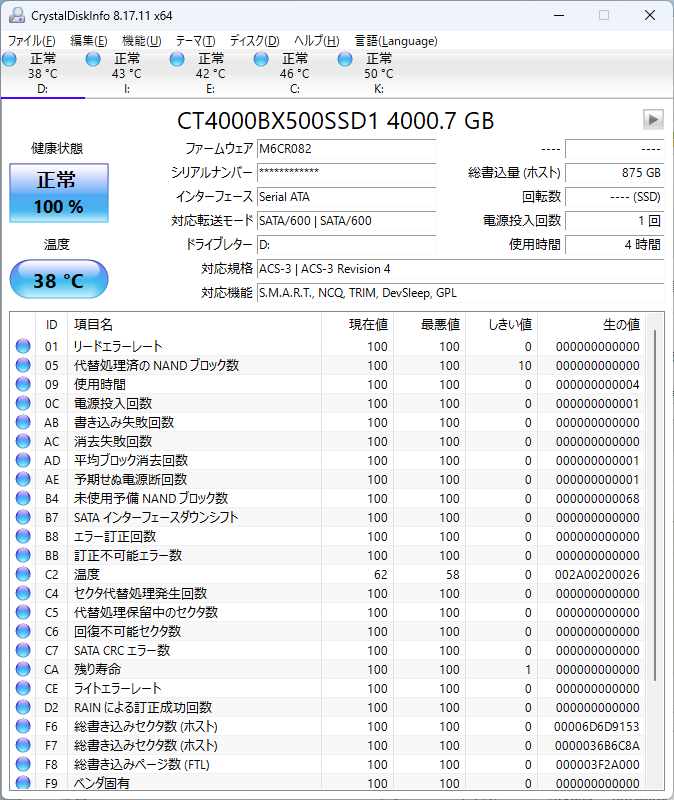
Task: Click status orb for attribute 09 使用時間
Action: pos(23,384)
